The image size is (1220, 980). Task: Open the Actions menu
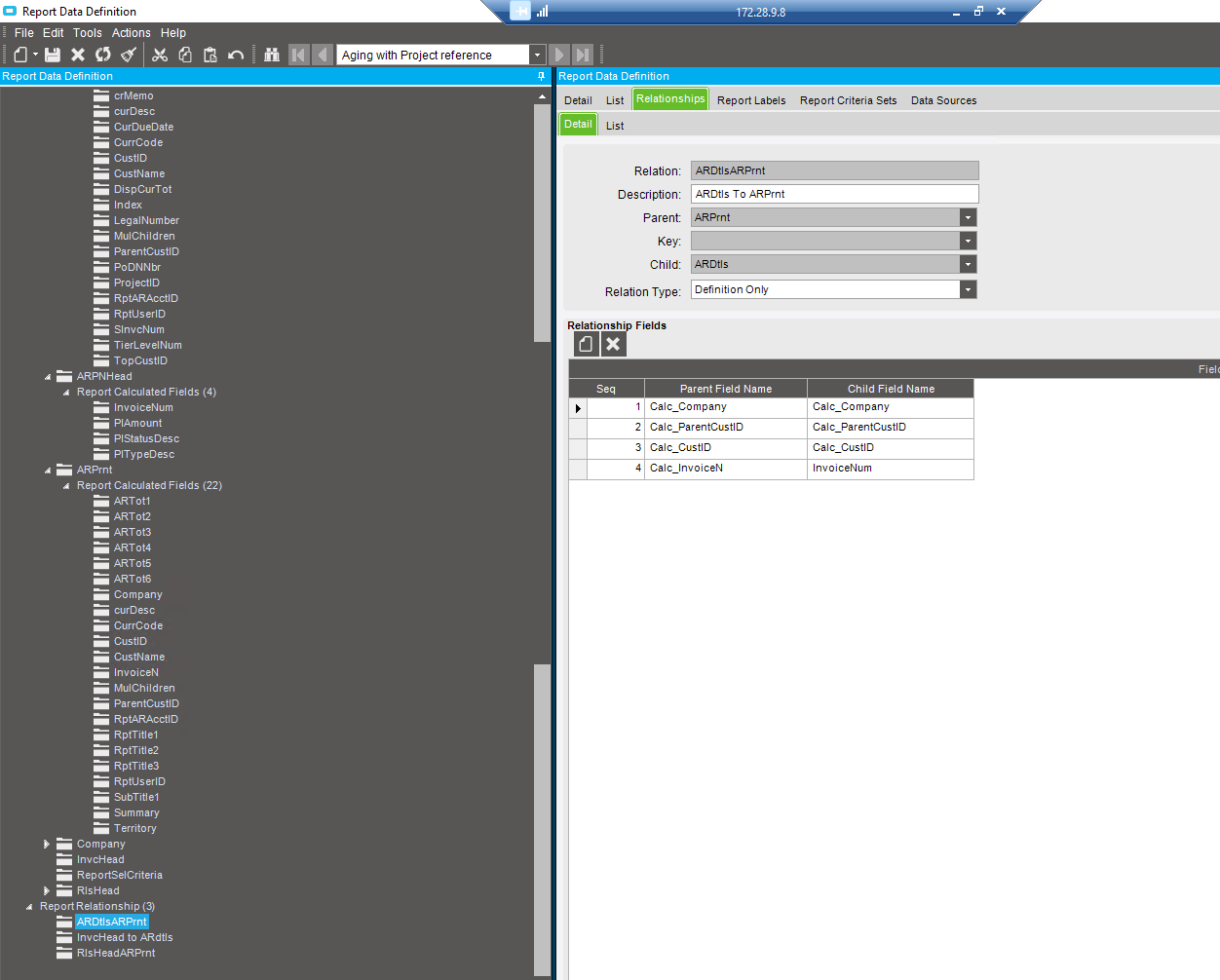point(132,32)
